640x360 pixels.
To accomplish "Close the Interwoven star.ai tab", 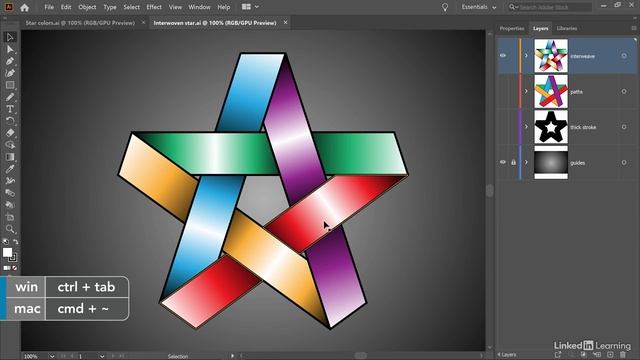I will [285, 22].
